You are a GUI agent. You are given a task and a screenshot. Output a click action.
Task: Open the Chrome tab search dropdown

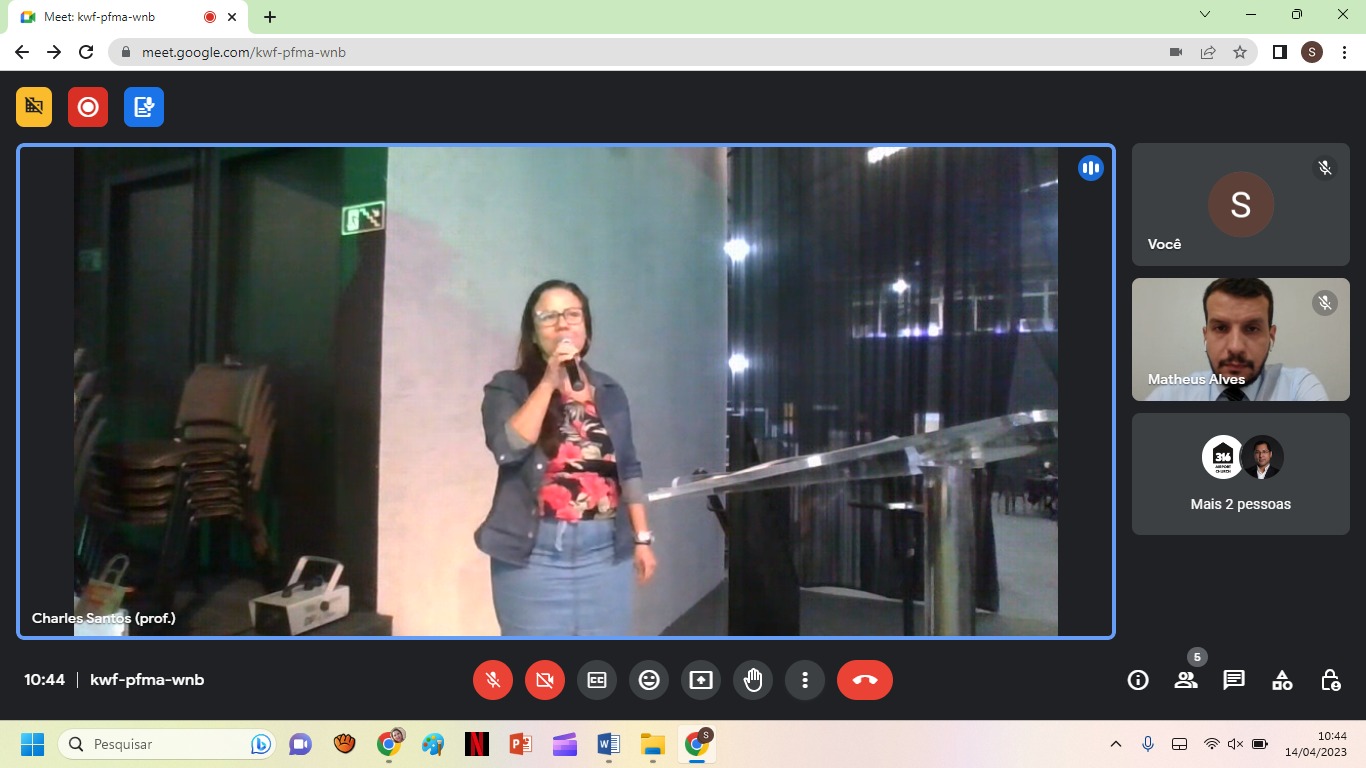click(1205, 15)
